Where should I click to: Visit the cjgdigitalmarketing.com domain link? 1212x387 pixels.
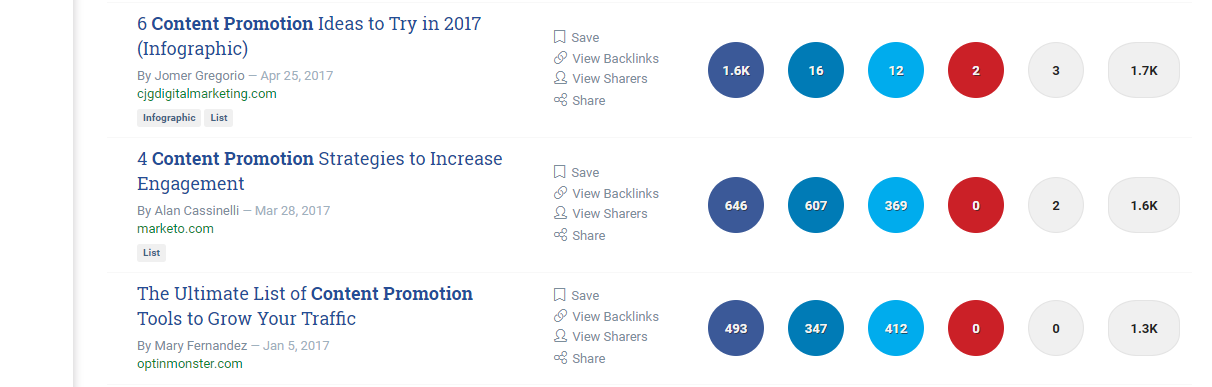(207, 93)
